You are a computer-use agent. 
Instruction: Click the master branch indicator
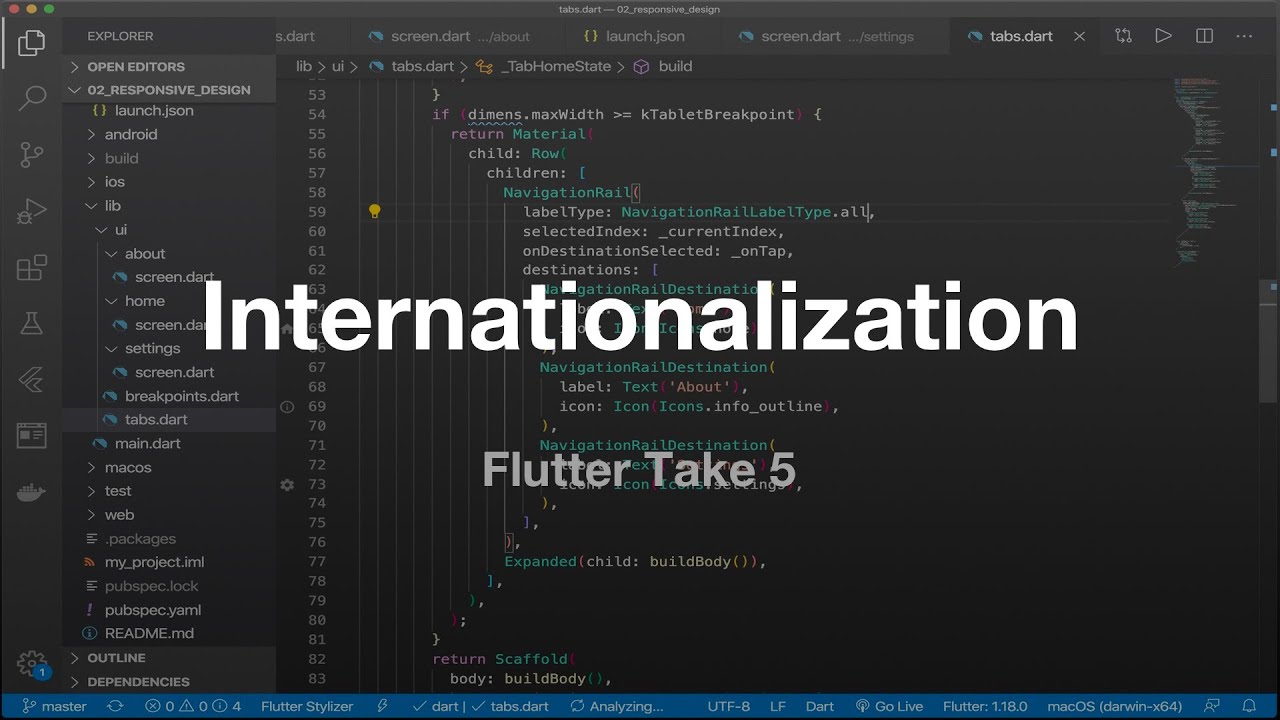pyautogui.click(x=54, y=706)
